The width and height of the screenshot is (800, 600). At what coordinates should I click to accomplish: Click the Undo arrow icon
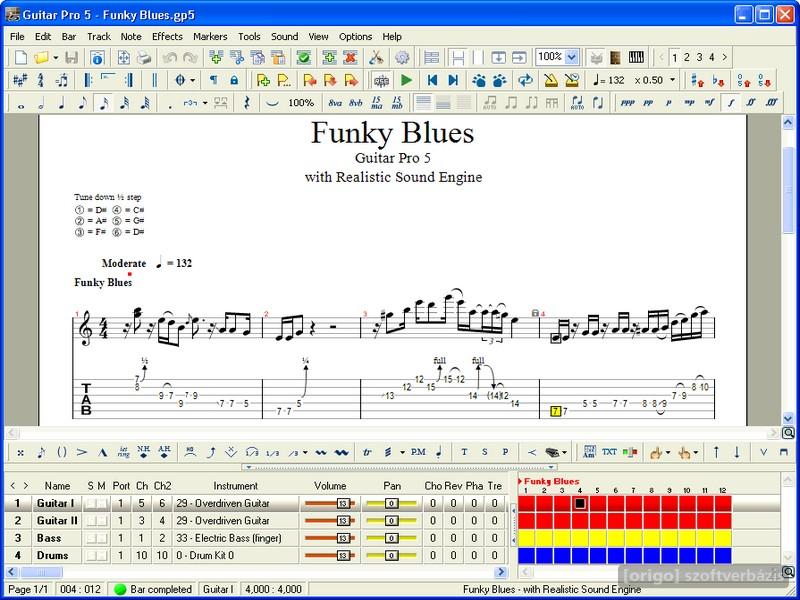(169, 57)
